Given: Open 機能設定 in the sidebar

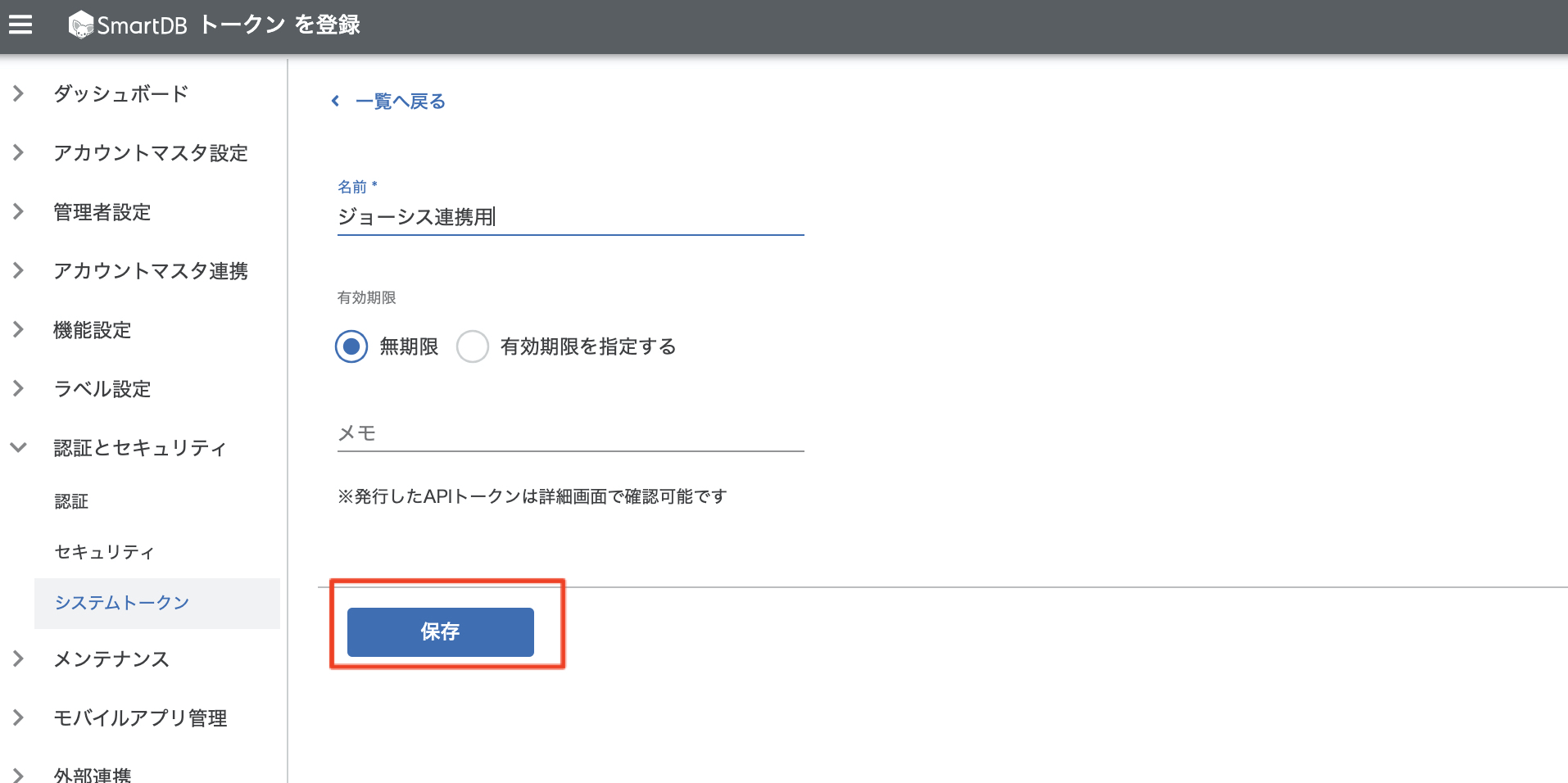Looking at the screenshot, I should (x=93, y=330).
